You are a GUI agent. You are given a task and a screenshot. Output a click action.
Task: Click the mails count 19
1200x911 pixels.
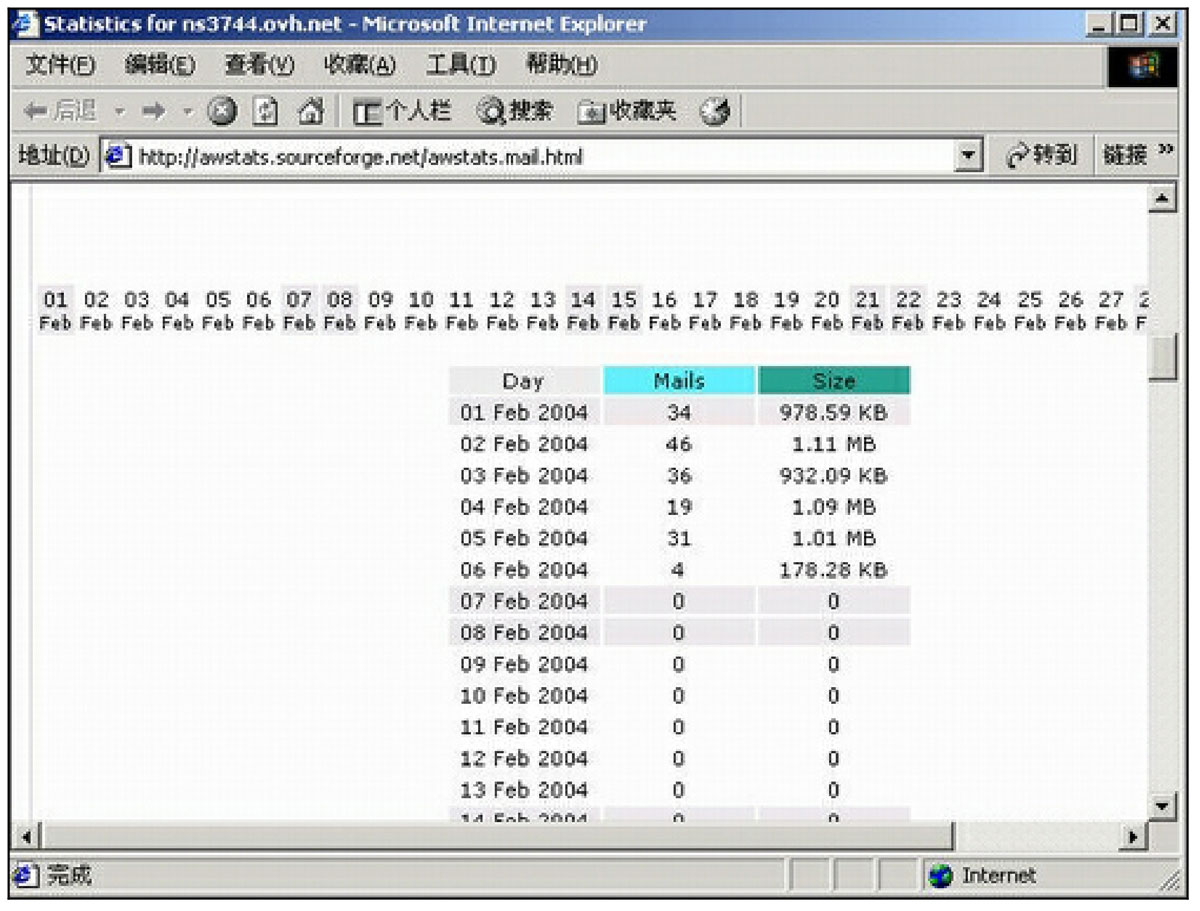tap(679, 507)
